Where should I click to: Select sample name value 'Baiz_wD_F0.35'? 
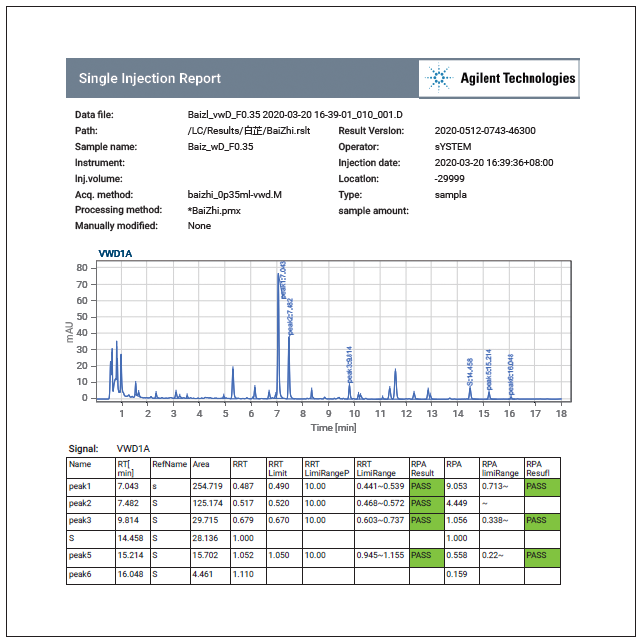(220, 147)
